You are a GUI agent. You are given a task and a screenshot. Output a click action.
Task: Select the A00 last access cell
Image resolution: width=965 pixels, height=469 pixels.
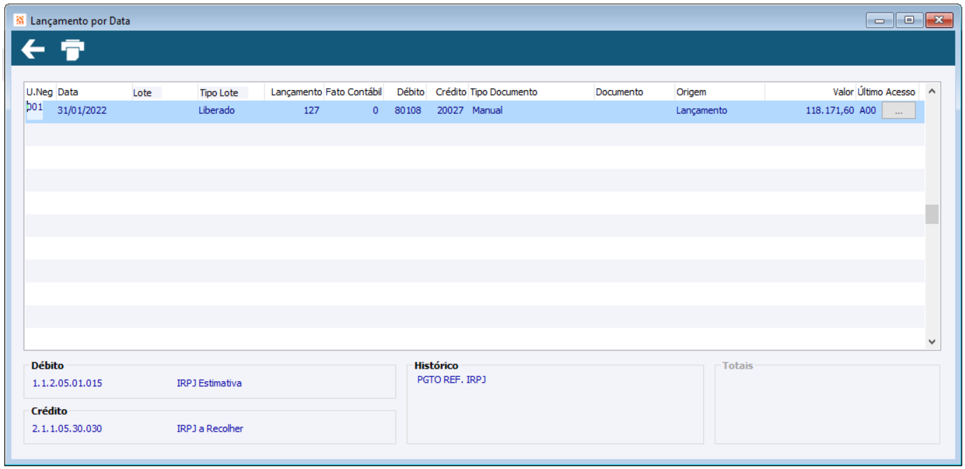868,111
